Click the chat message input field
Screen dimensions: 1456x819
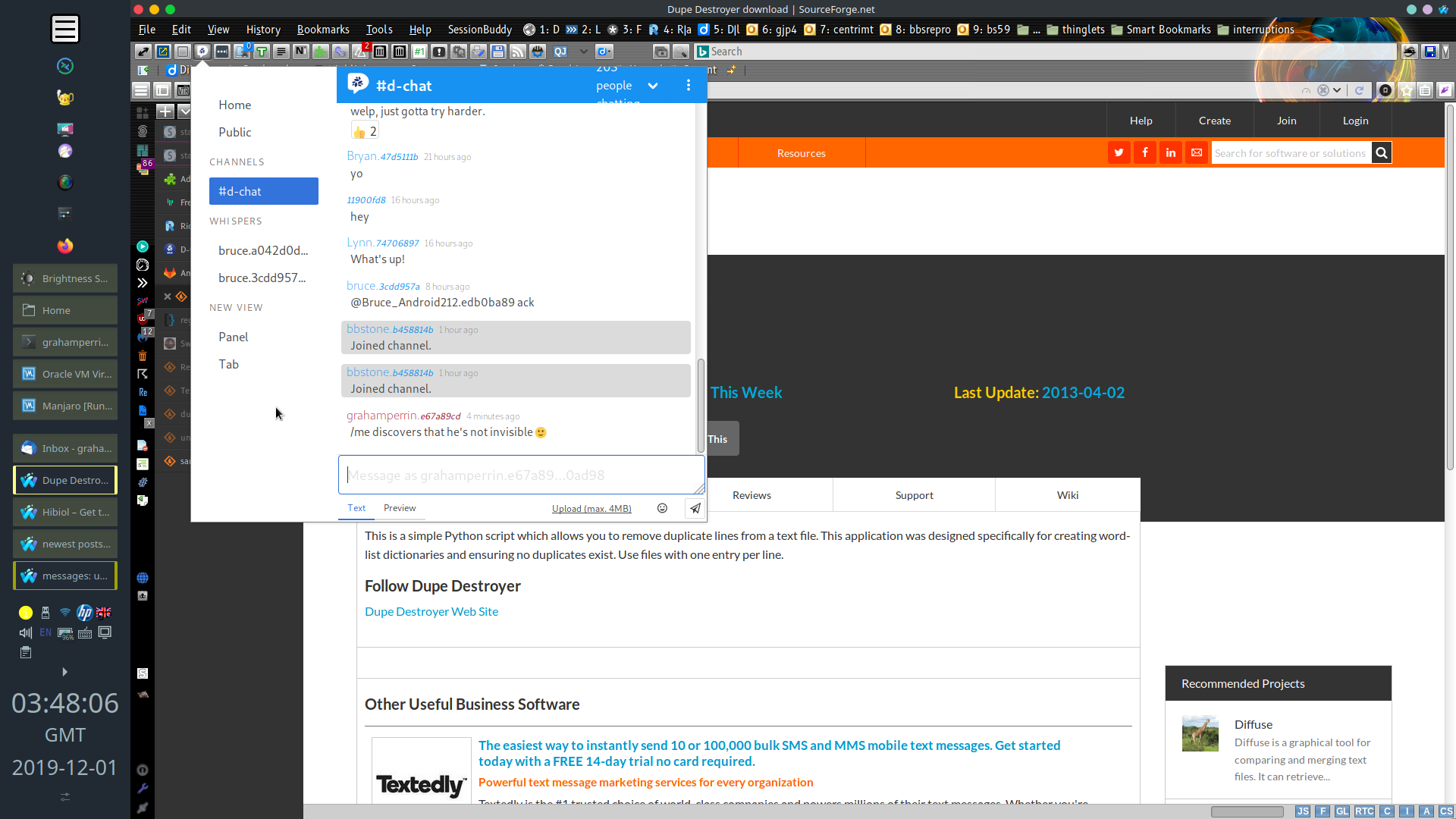pyautogui.click(x=522, y=475)
